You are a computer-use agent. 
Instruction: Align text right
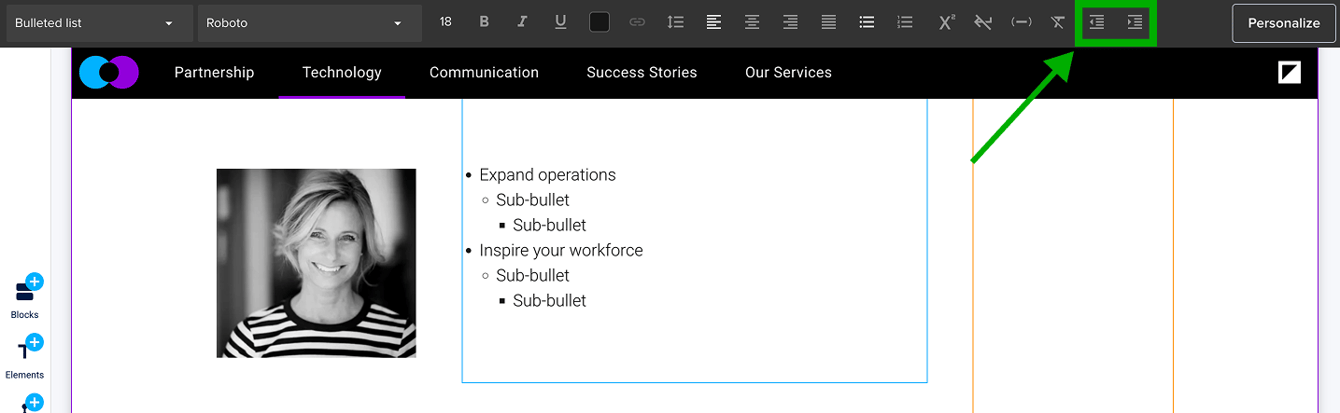click(x=790, y=22)
